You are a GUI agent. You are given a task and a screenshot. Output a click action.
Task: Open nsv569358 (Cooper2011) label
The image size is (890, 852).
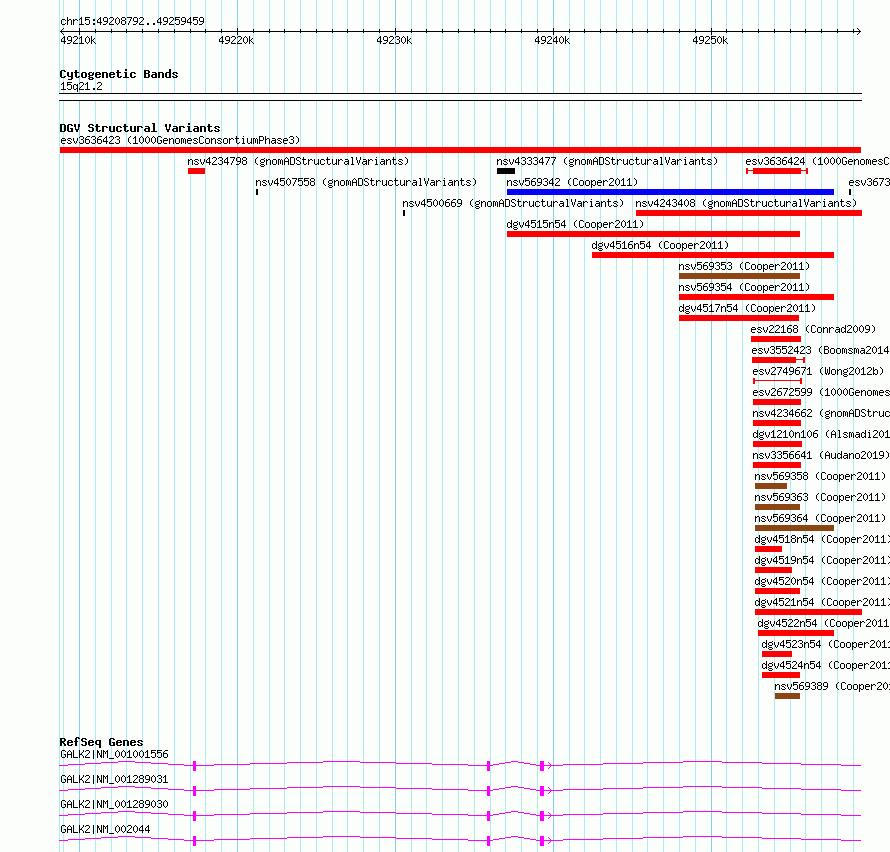pyautogui.click(x=820, y=476)
